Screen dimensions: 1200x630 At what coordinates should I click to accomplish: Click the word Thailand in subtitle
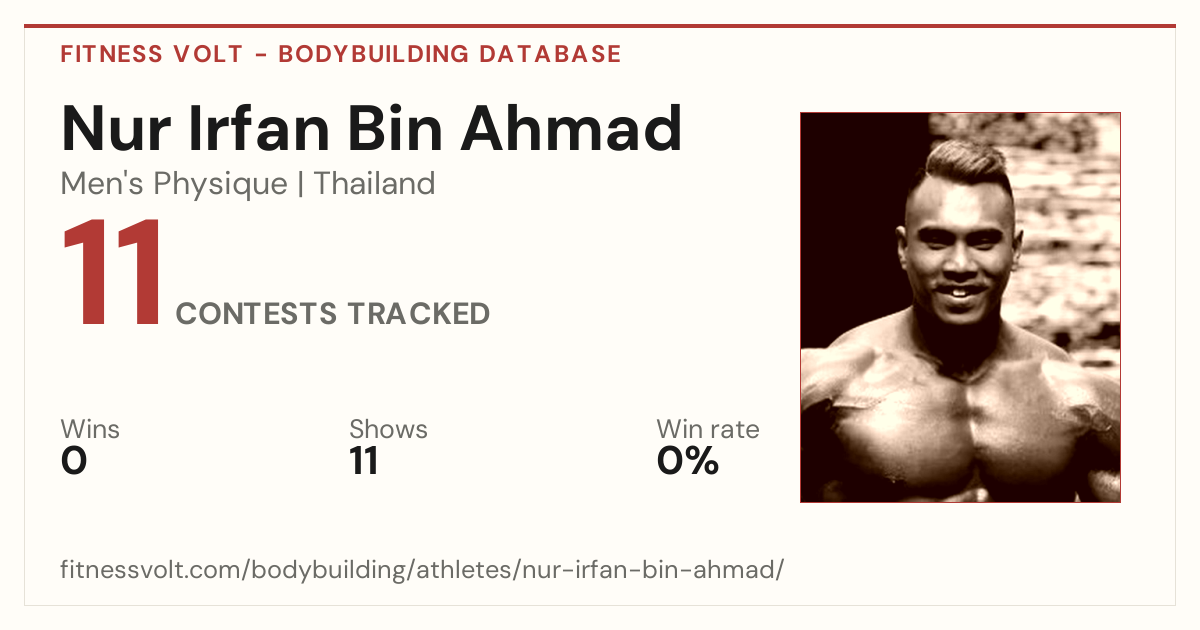pyautogui.click(x=375, y=184)
